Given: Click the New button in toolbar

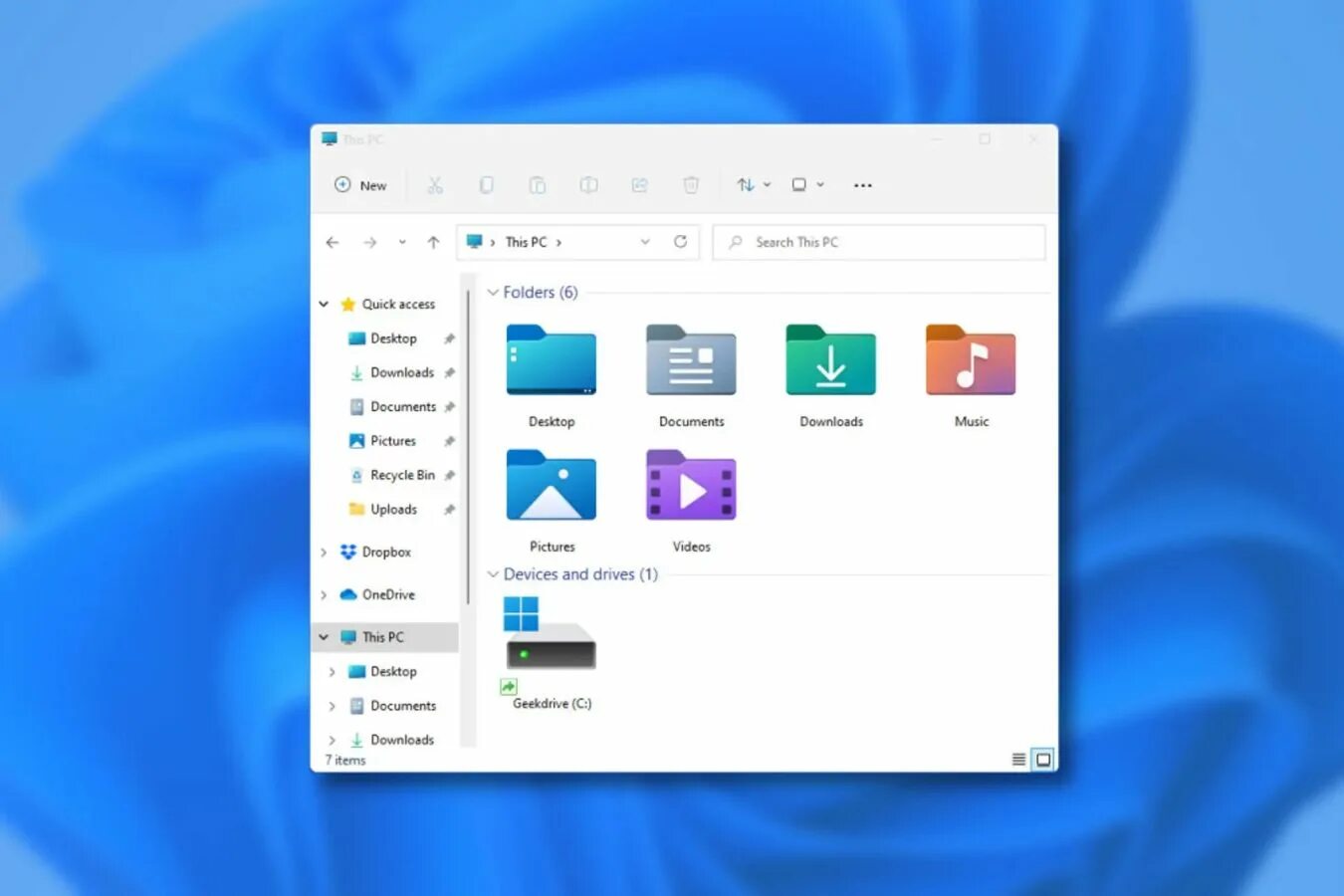Looking at the screenshot, I should click(x=360, y=185).
